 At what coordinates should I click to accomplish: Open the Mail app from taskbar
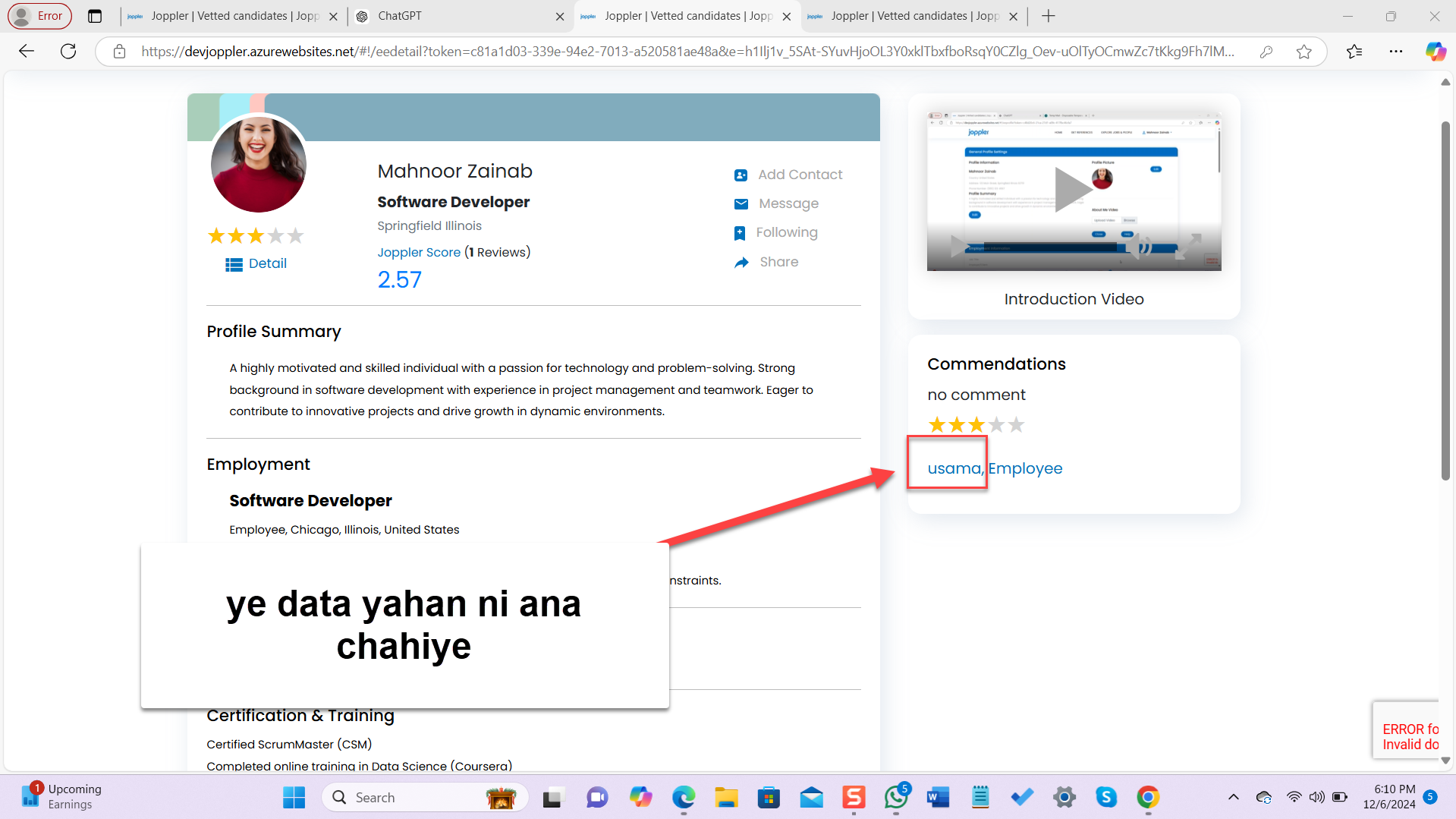tap(811, 798)
